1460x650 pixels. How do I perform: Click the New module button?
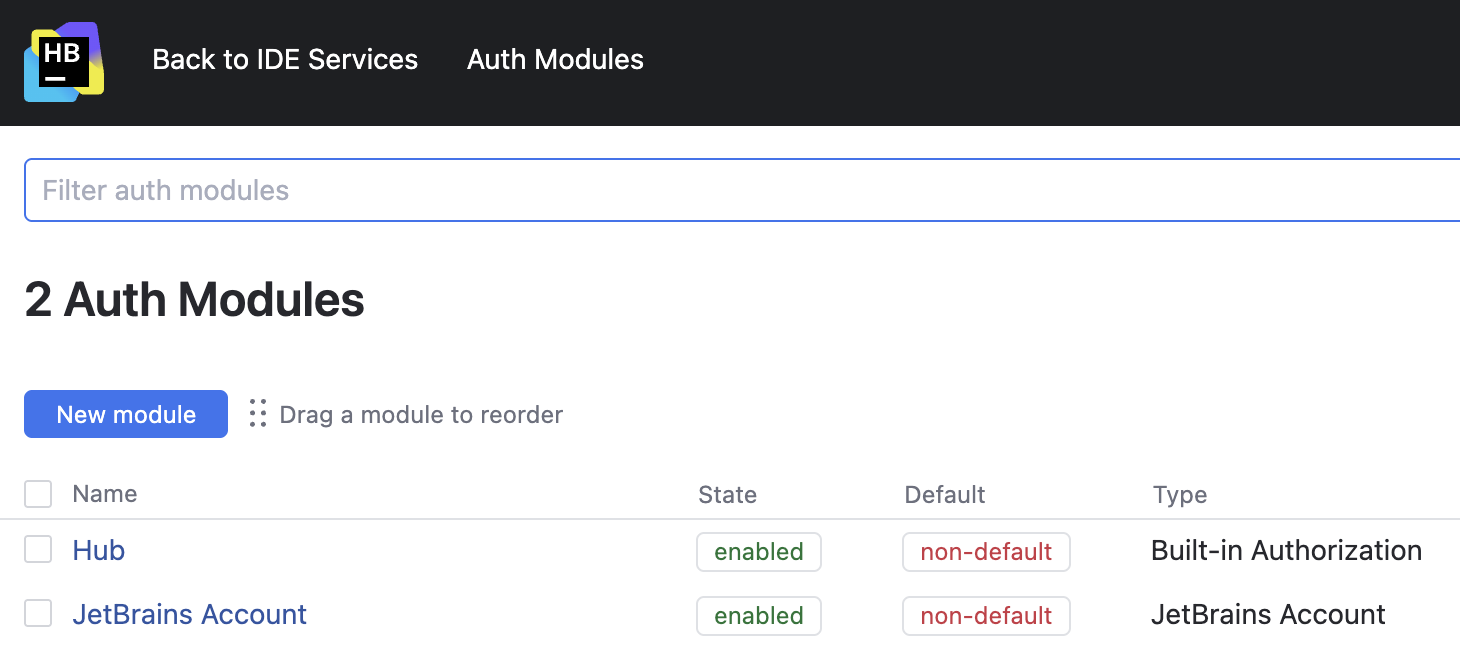(126, 414)
